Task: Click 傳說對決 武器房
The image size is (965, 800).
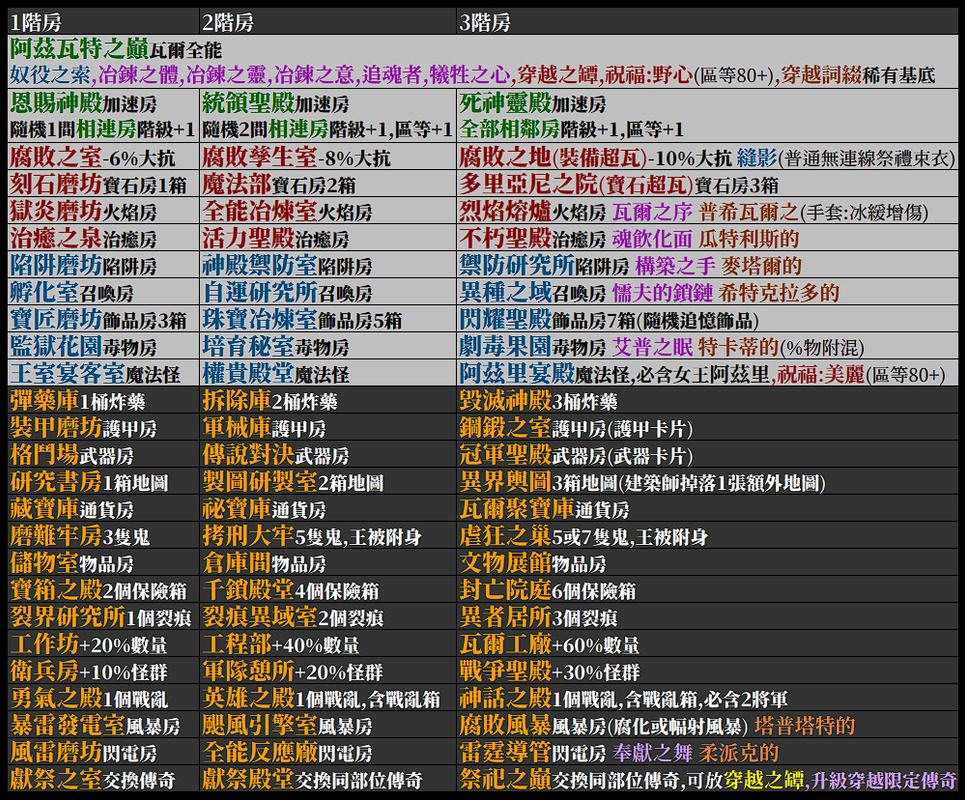Action: pos(328,455)
